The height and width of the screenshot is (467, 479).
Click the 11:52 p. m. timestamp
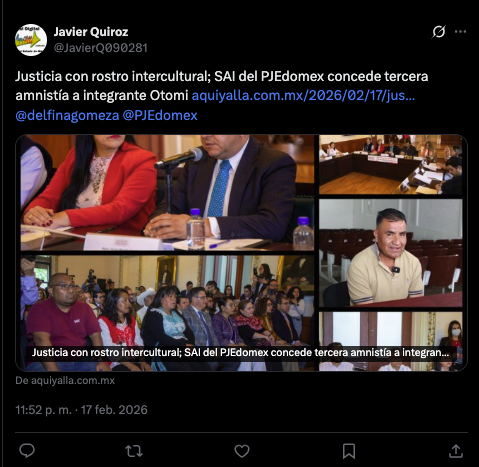[x=43, y=410]
